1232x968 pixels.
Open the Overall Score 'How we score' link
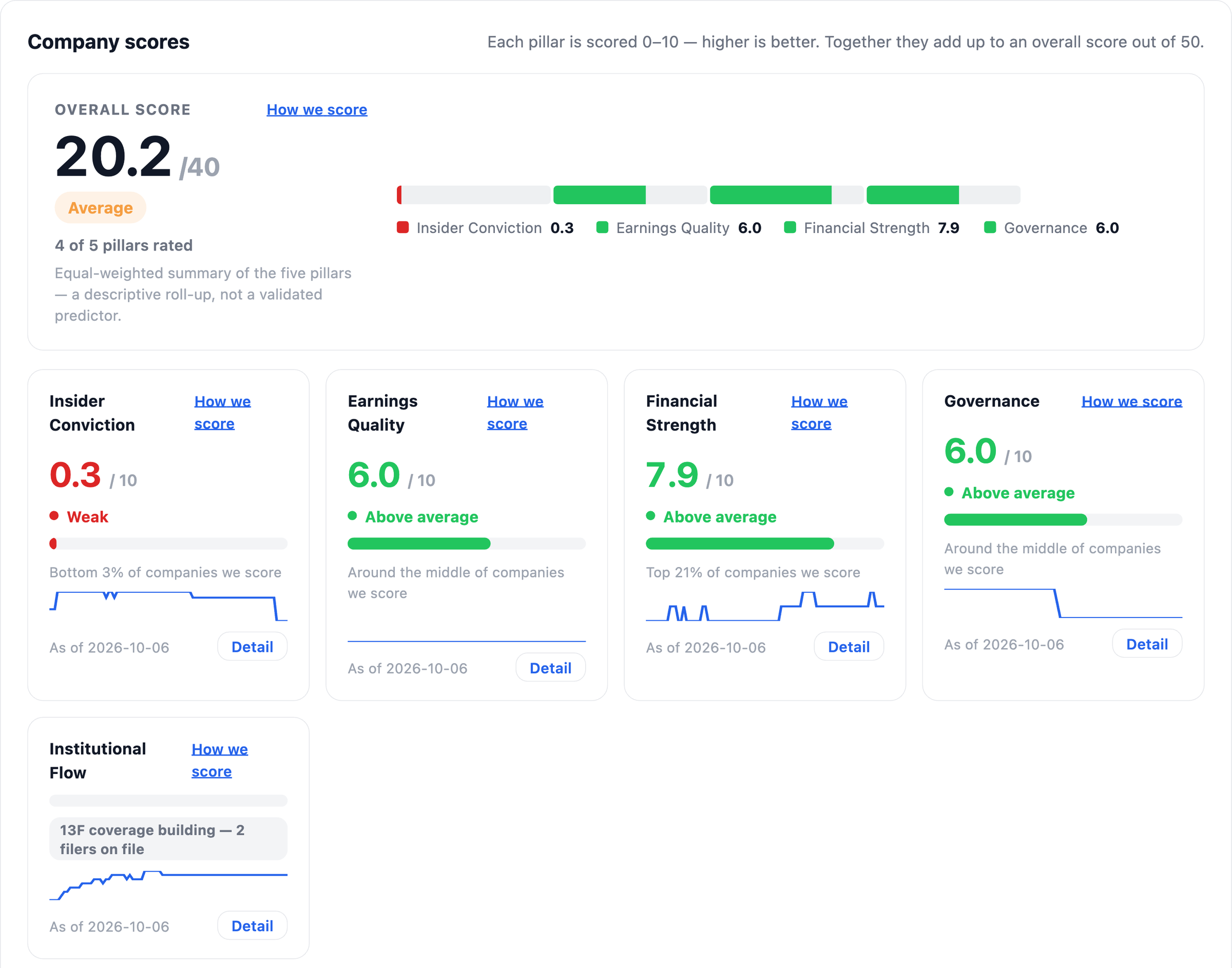(317, 109)
